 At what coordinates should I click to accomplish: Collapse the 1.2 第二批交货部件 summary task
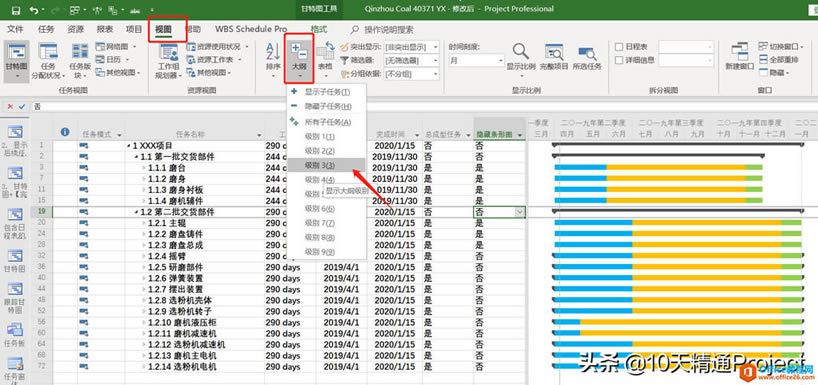136,212
